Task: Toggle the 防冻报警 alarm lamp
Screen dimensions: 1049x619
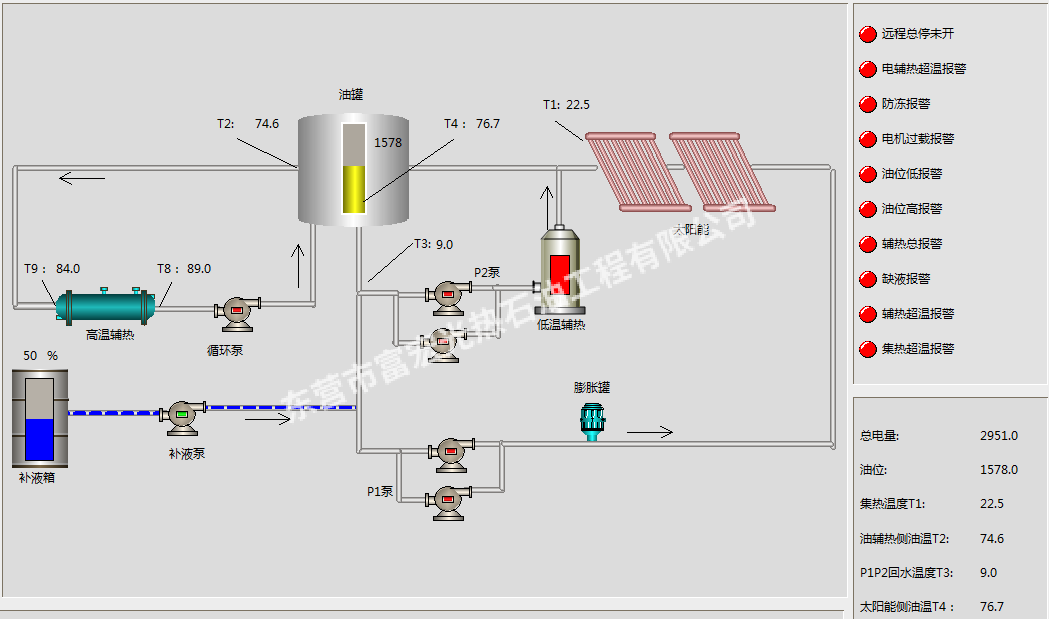Action: click(867, 104)
